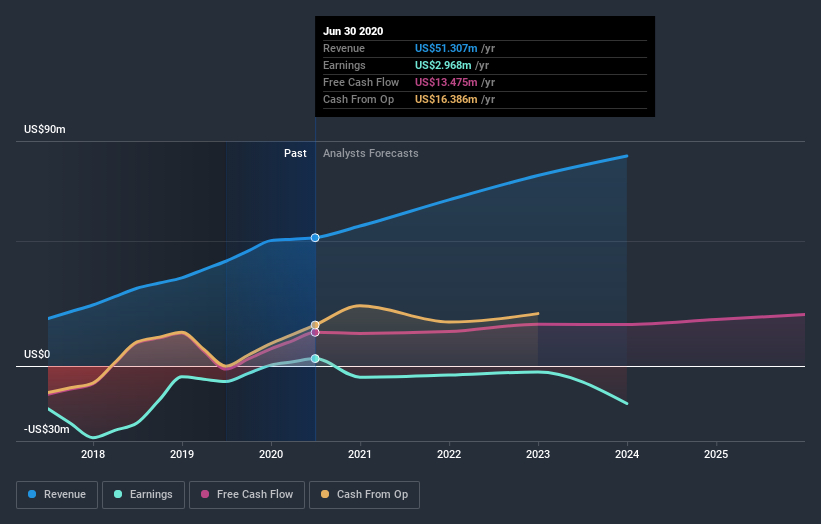Click the US$0 y-axis label

pos(37,354)
